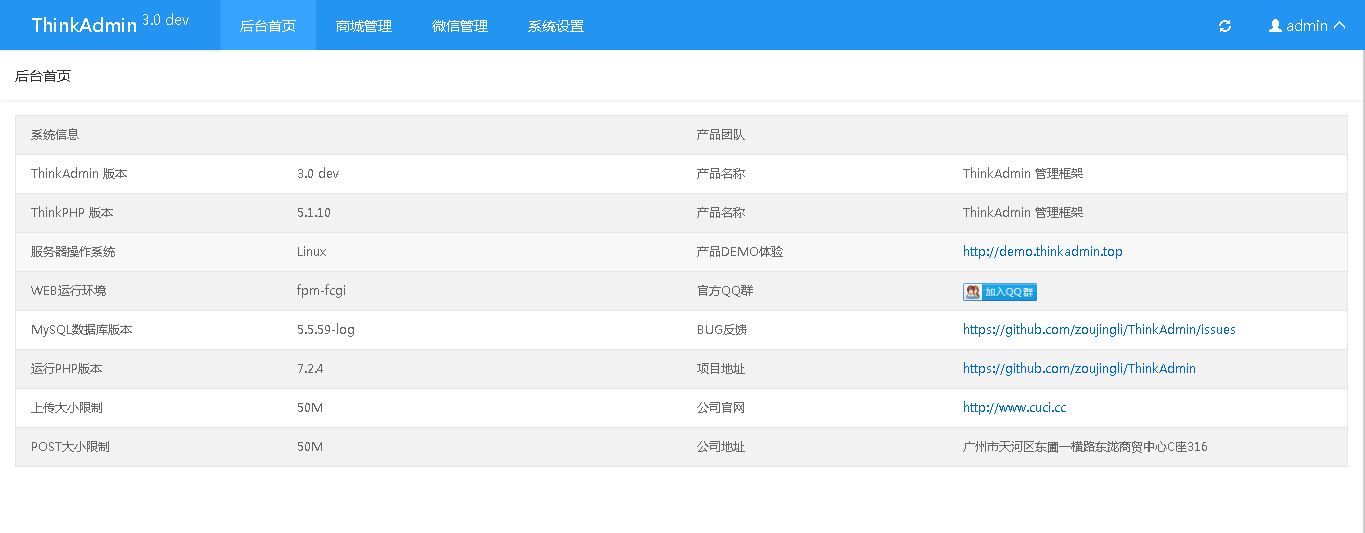Select the 广州市天河区 company address text
This screenshot has width=1365, height=533.
coord(1085,447)
